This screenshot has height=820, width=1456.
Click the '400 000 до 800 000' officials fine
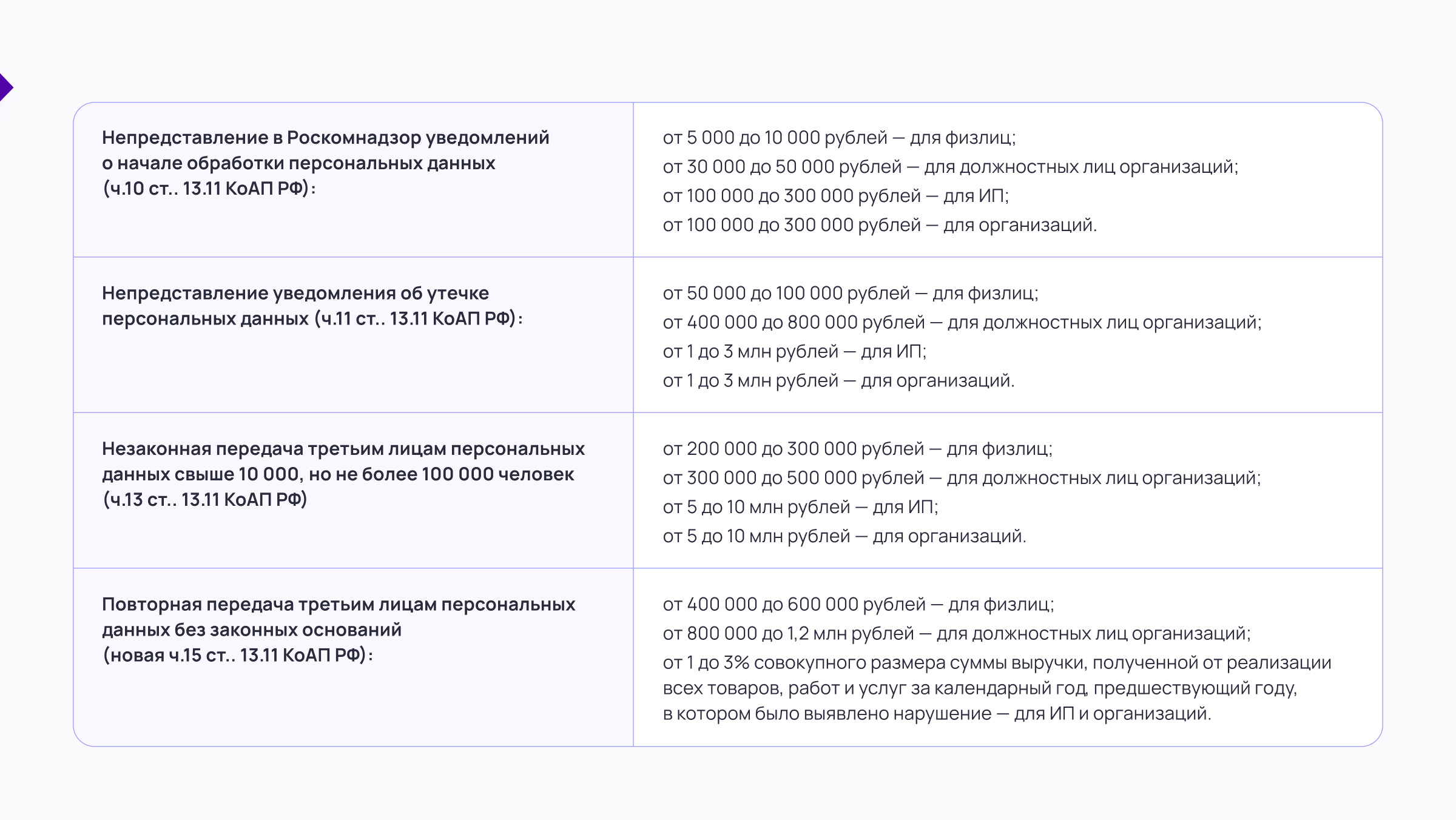point(961,323)
